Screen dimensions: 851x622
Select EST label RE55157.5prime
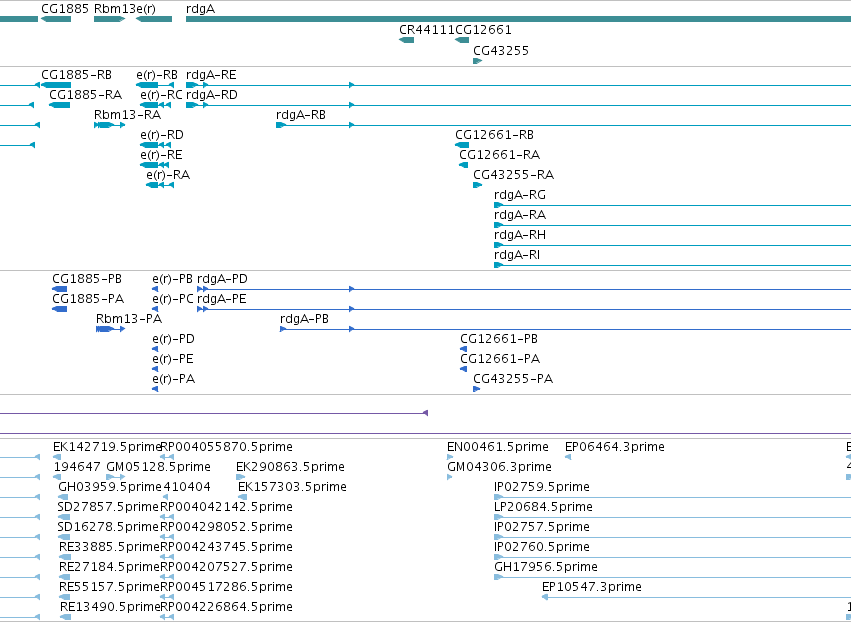point(110,588)
